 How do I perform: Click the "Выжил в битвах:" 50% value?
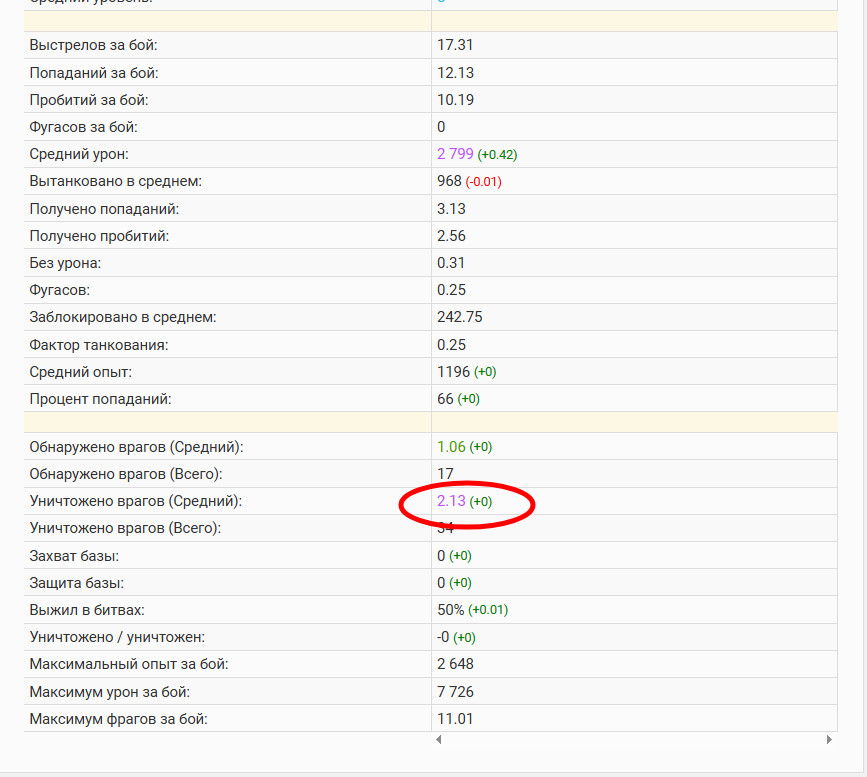(x=451, y=609)
